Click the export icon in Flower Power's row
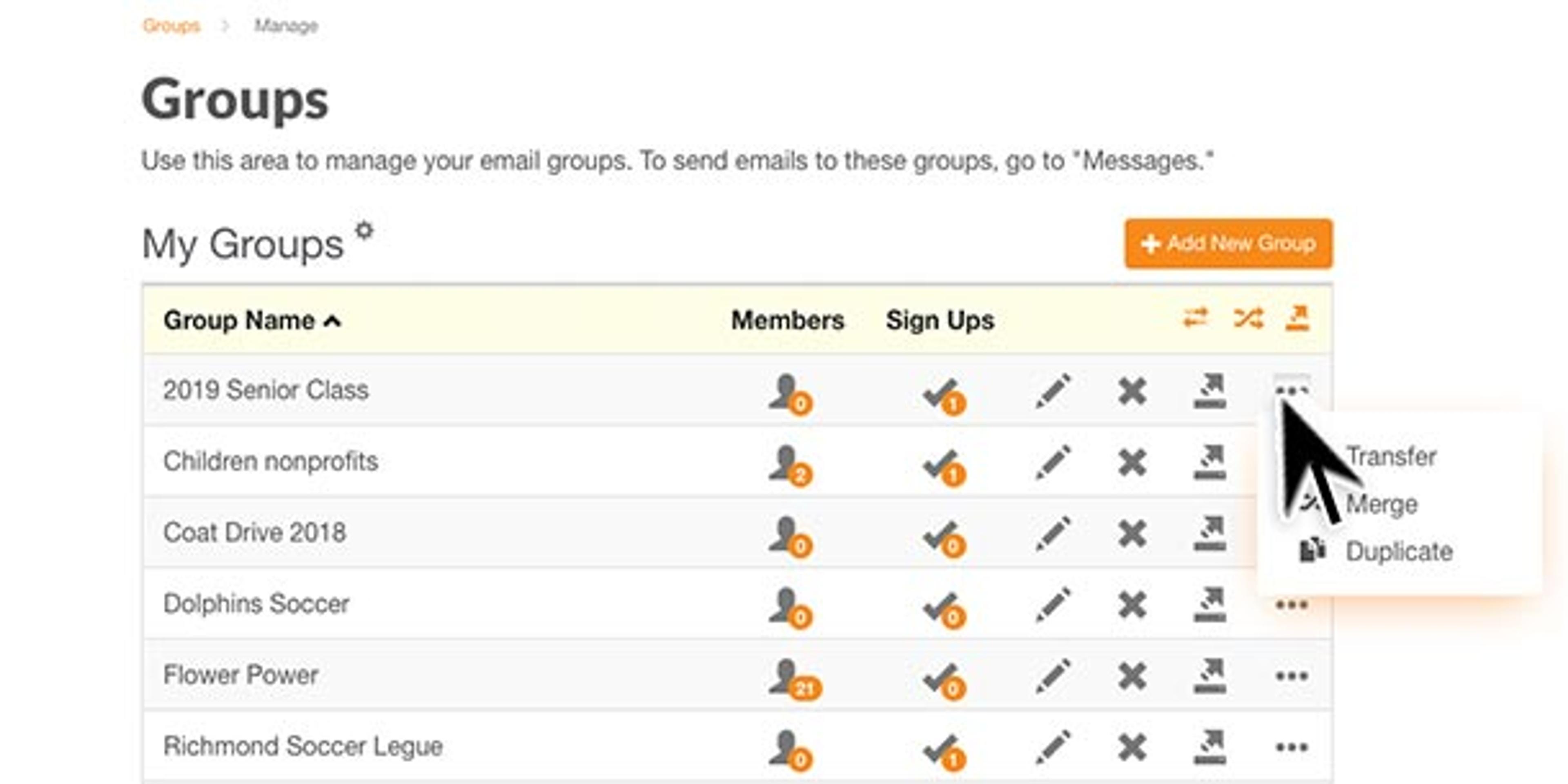This screenshot has width=1568, height=784. [1211, 676]
